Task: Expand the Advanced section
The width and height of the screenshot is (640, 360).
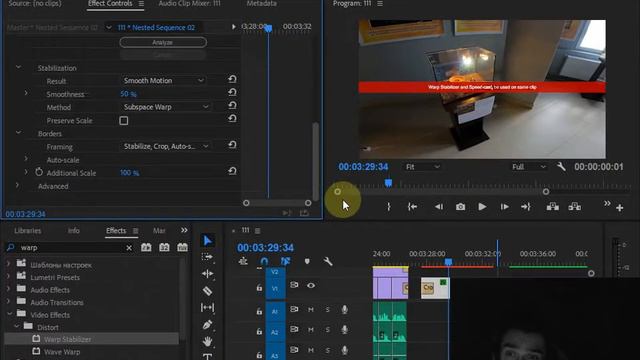Action: click(x=17, y=185)
